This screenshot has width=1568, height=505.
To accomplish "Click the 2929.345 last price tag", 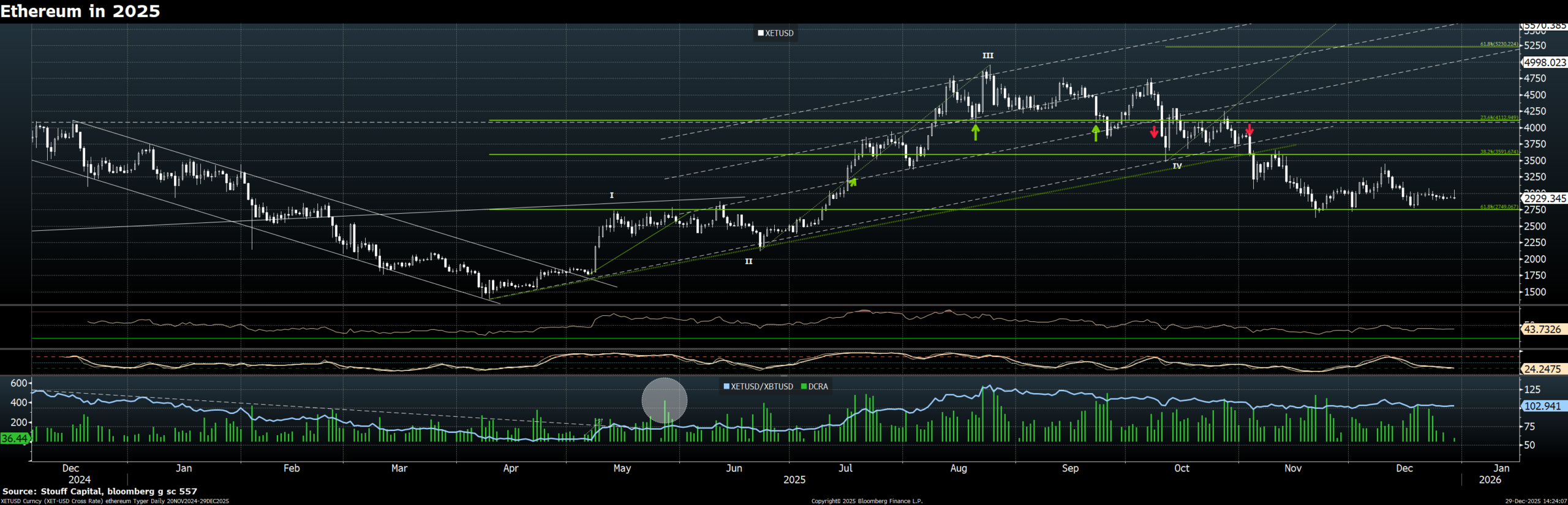I will pos(1544,198).
